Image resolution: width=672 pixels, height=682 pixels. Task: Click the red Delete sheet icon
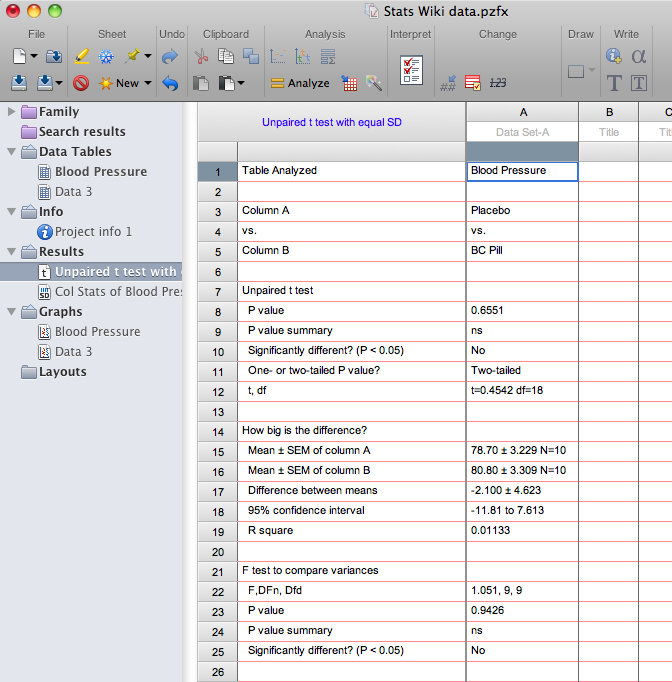pos(81,83)
